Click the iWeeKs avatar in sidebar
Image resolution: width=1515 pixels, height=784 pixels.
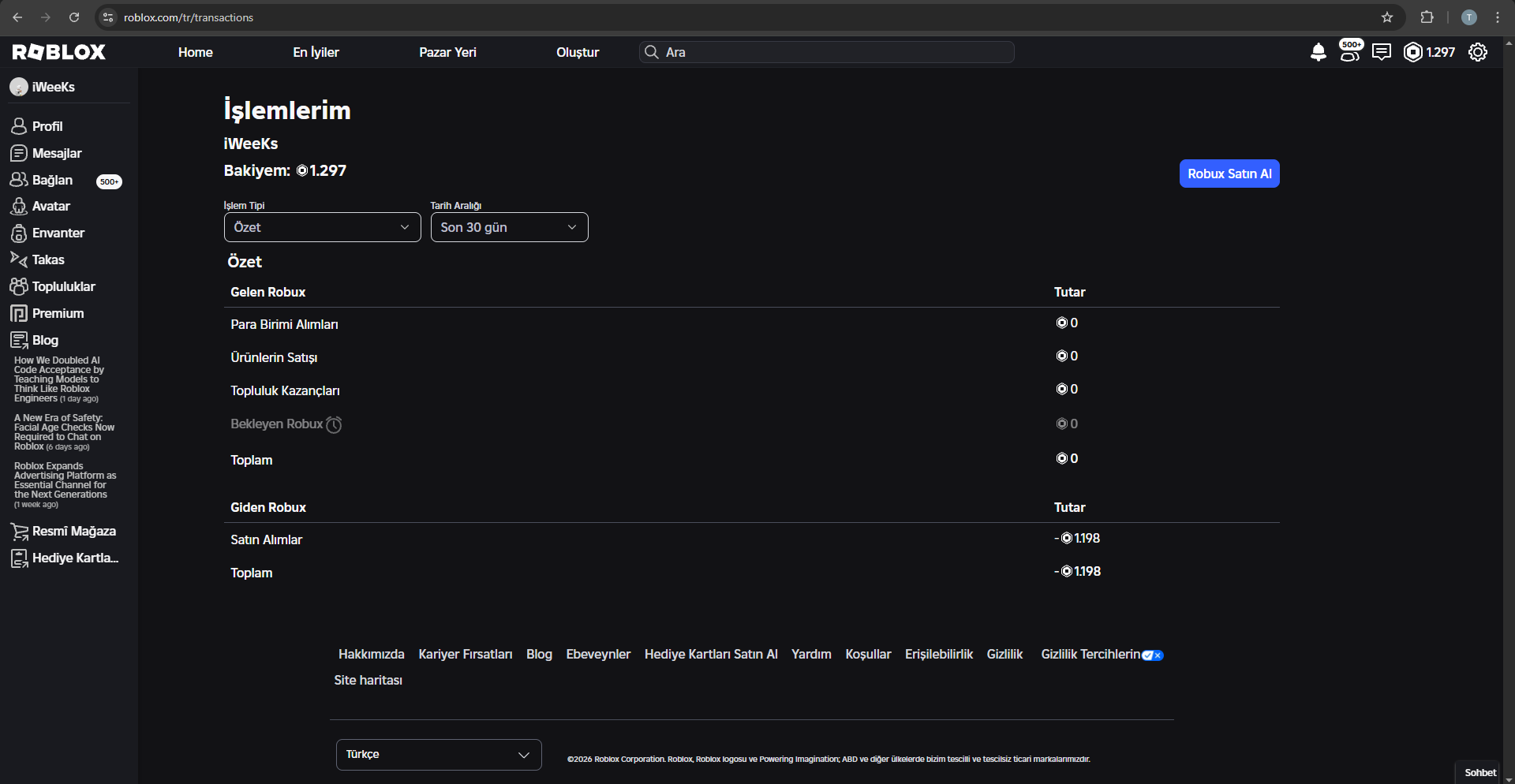(x=19, y=87)
